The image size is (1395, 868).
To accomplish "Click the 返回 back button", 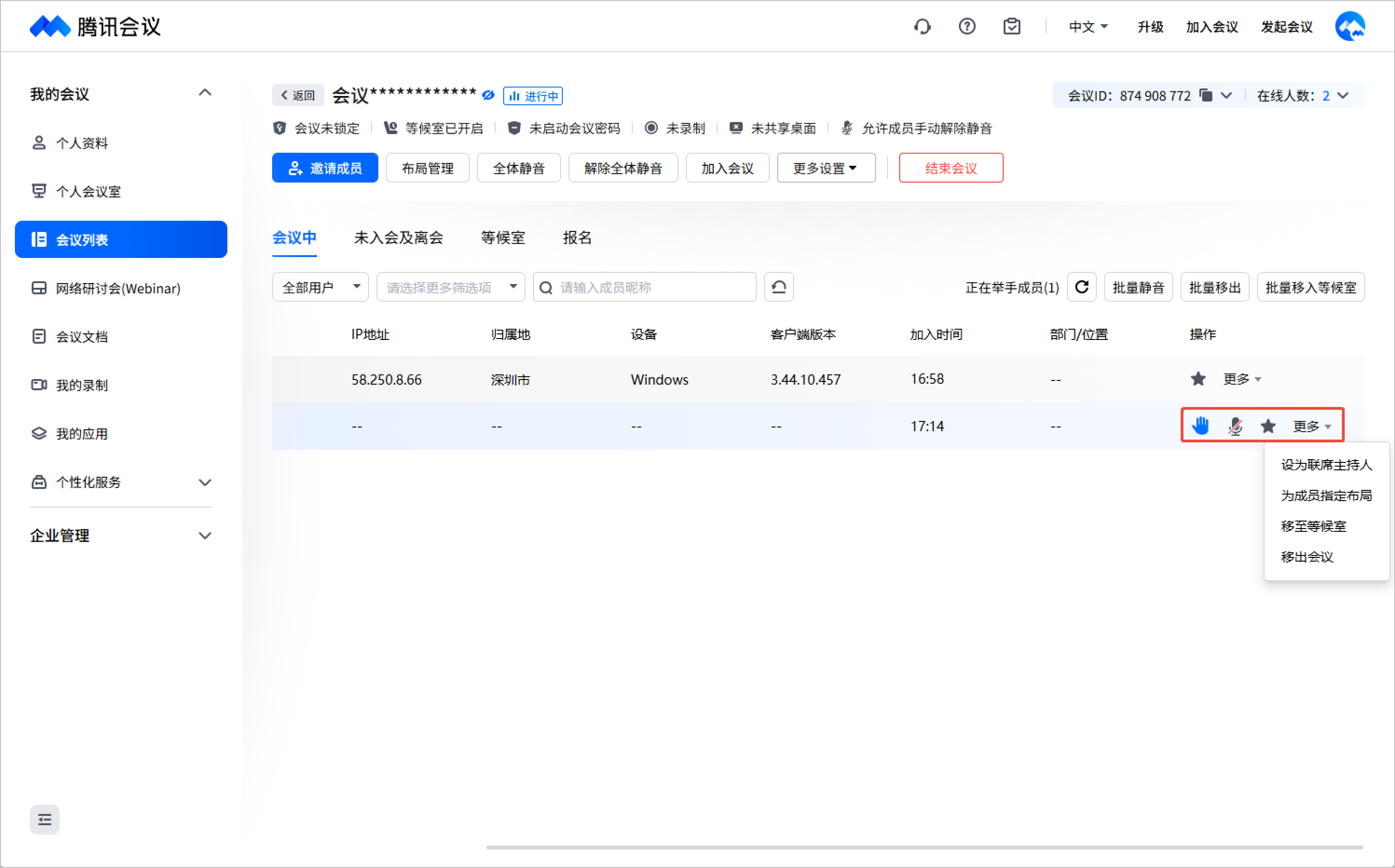I will [x=298, y=95].
